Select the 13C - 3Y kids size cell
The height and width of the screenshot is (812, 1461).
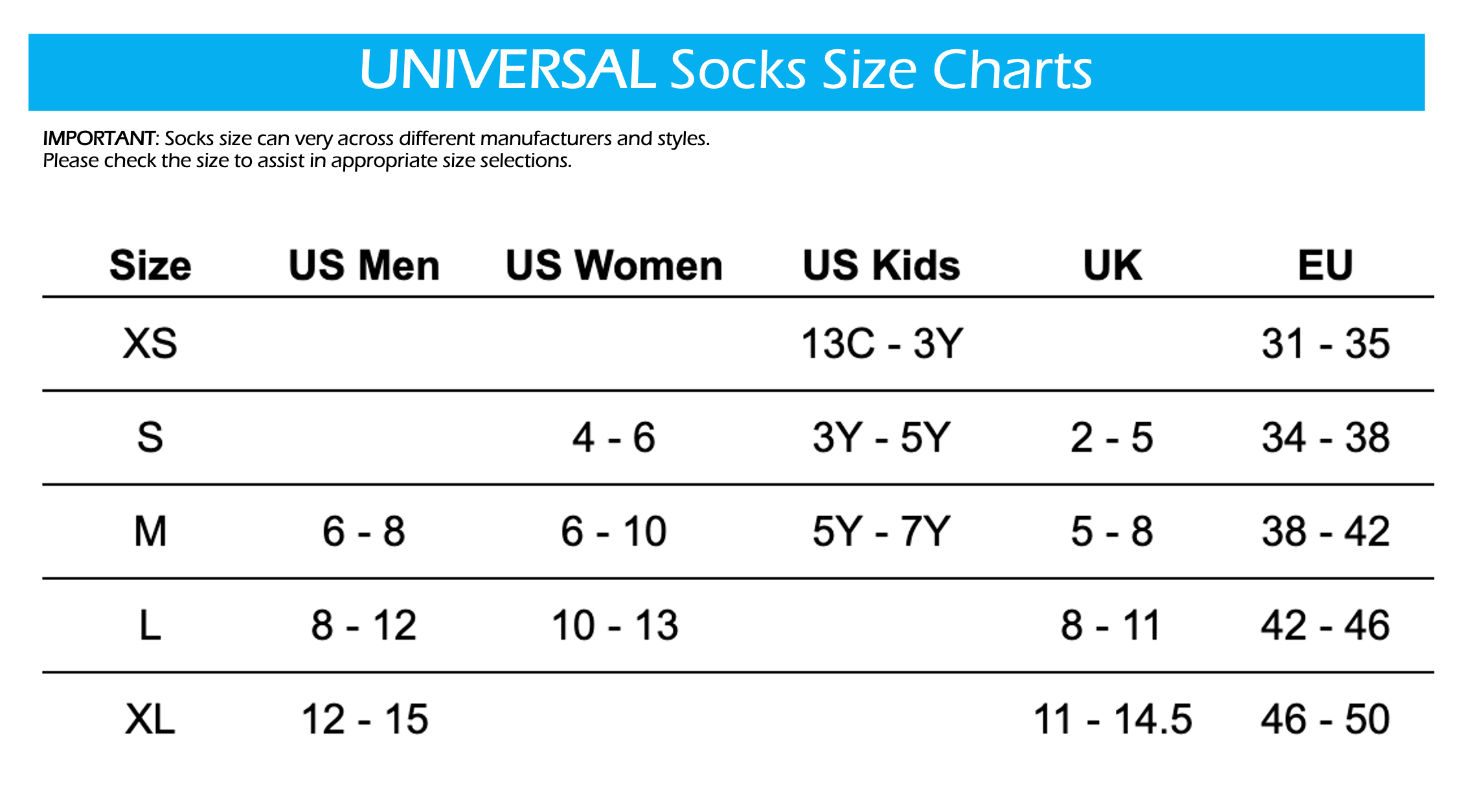[x=881, y=344]
